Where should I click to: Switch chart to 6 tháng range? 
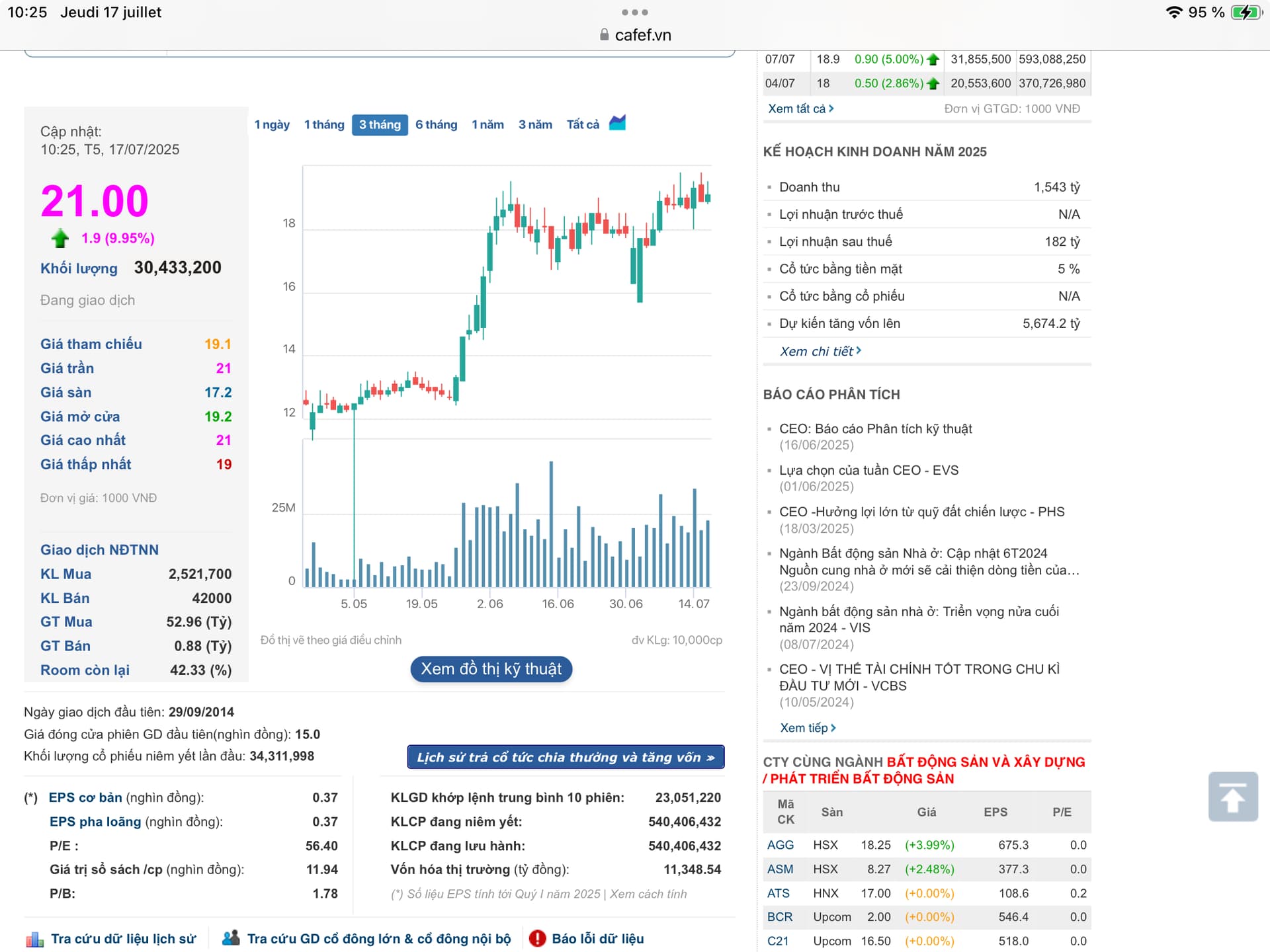click(x=436, y=124)
